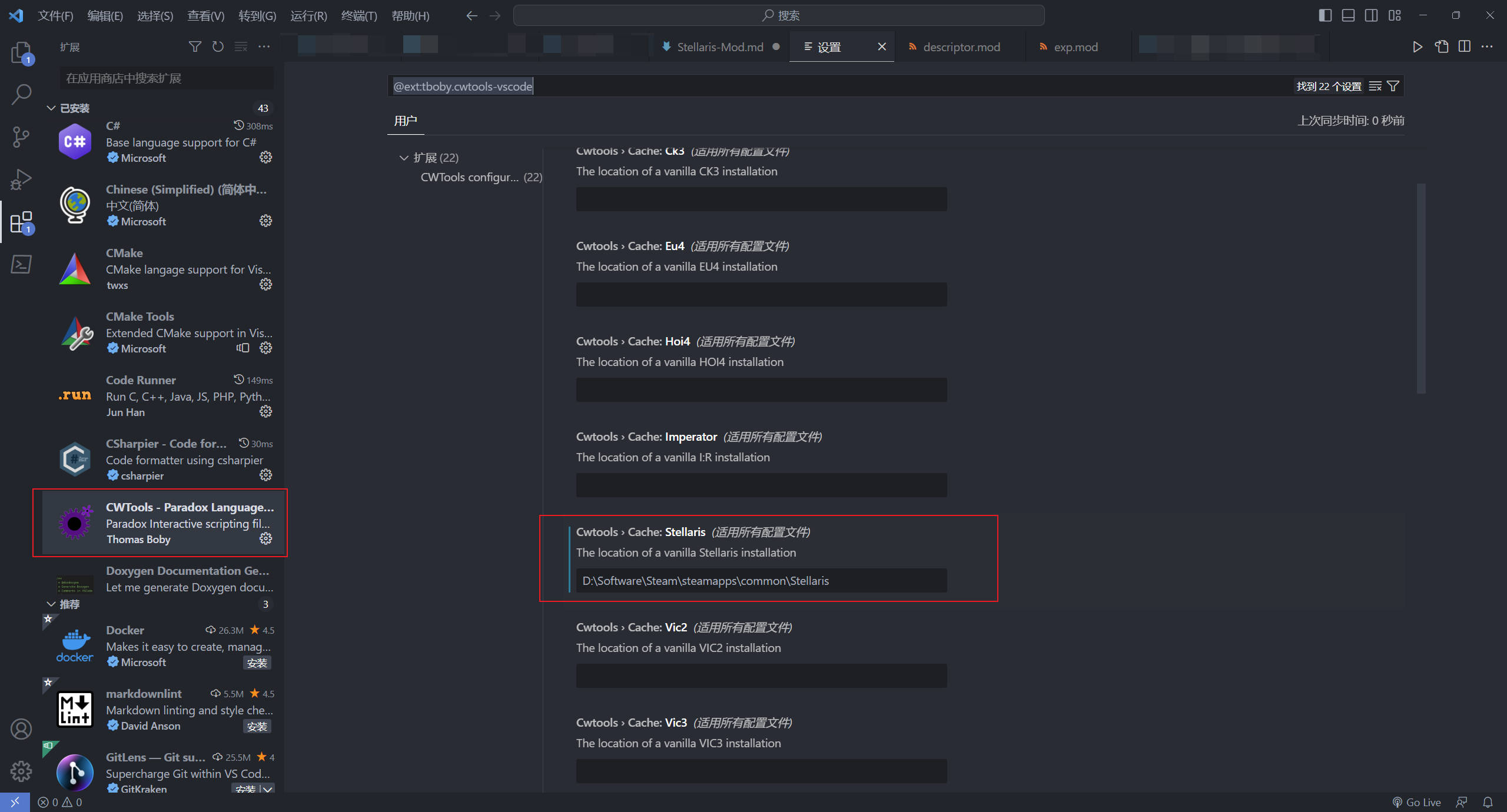1507x812 pixels.
Task: Open the Terminal menu
Action: click(359, 16)
